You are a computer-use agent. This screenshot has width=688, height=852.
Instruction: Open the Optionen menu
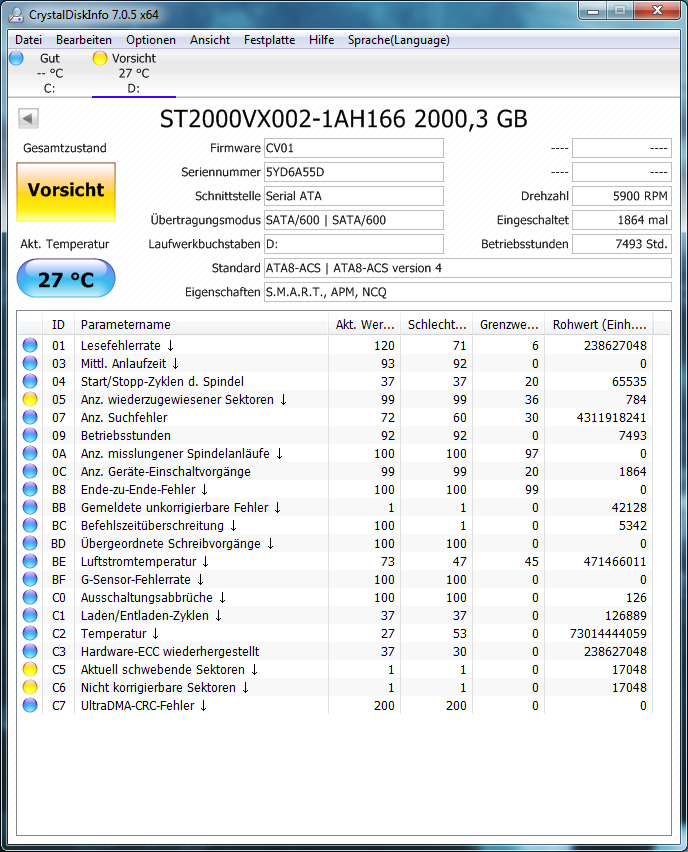151,40
